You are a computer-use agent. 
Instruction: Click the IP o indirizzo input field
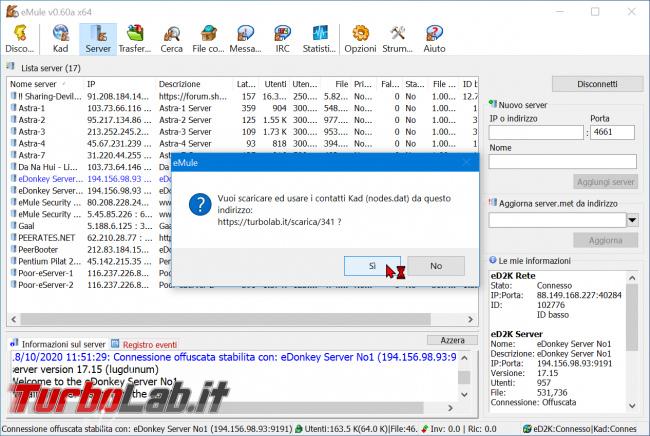tap(536, 133)
